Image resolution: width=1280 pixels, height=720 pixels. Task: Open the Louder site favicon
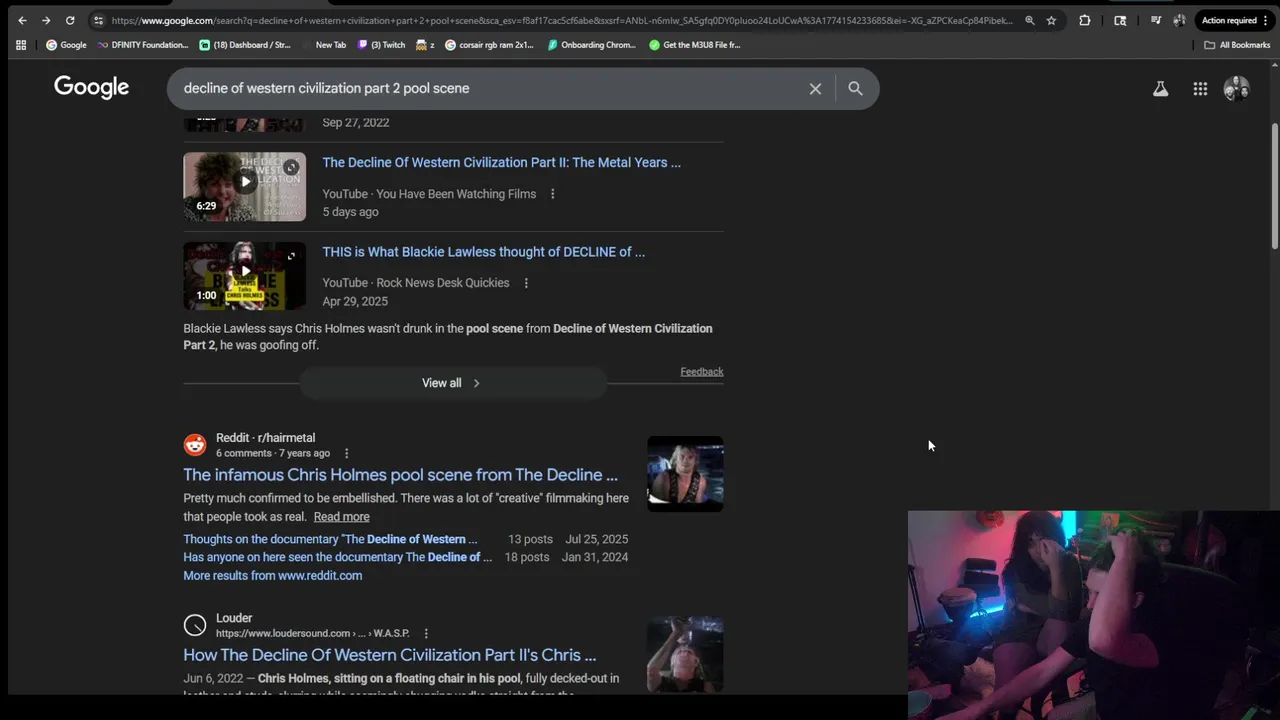pyautogui.click(x=195, y=625)
